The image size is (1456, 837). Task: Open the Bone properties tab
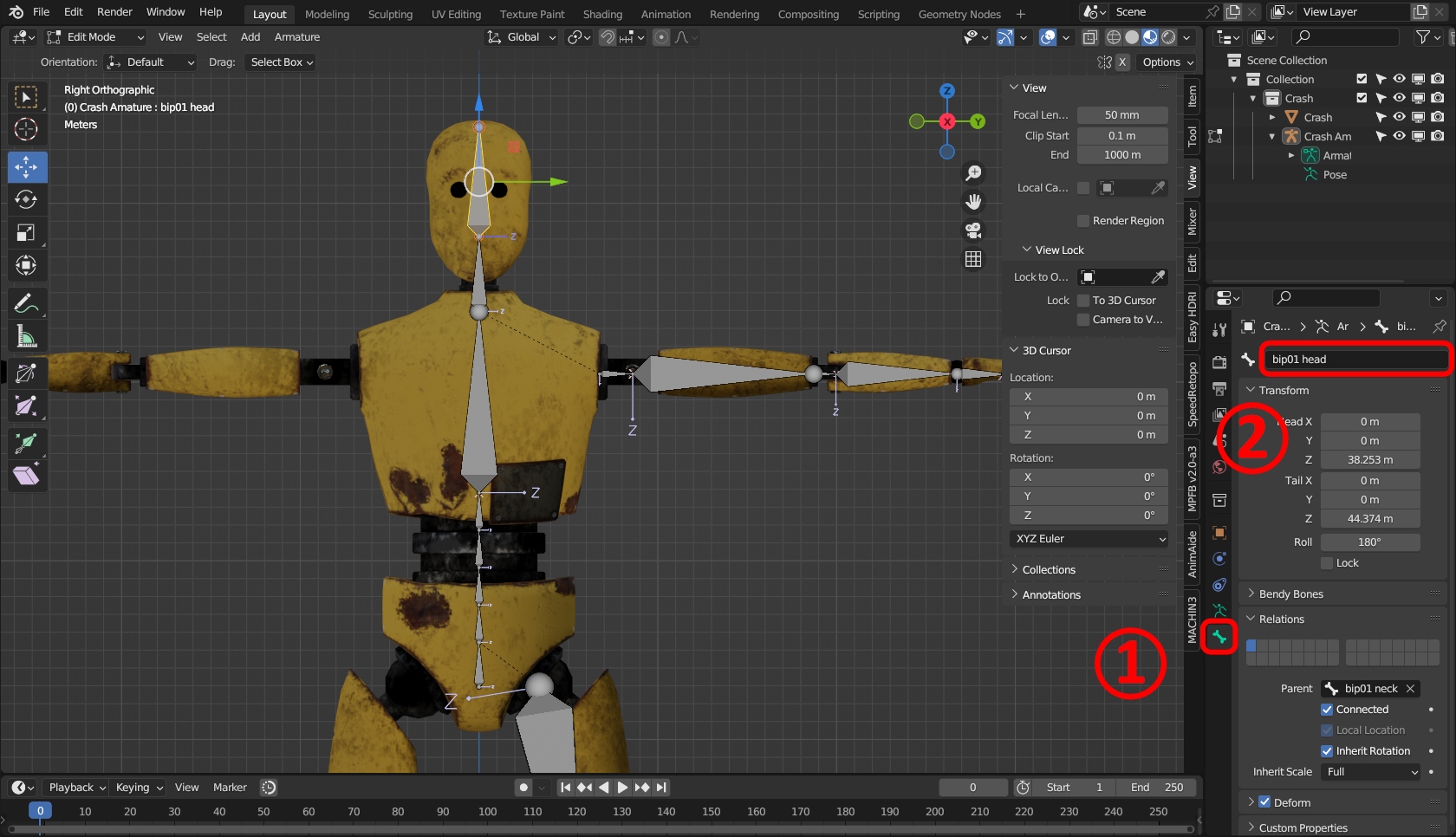pos(1219,637)
